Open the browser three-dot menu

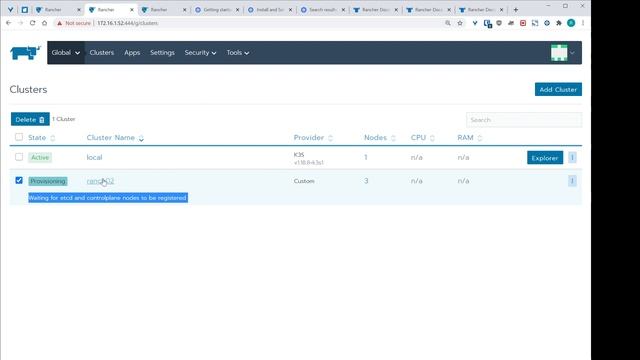coord(583,23)
